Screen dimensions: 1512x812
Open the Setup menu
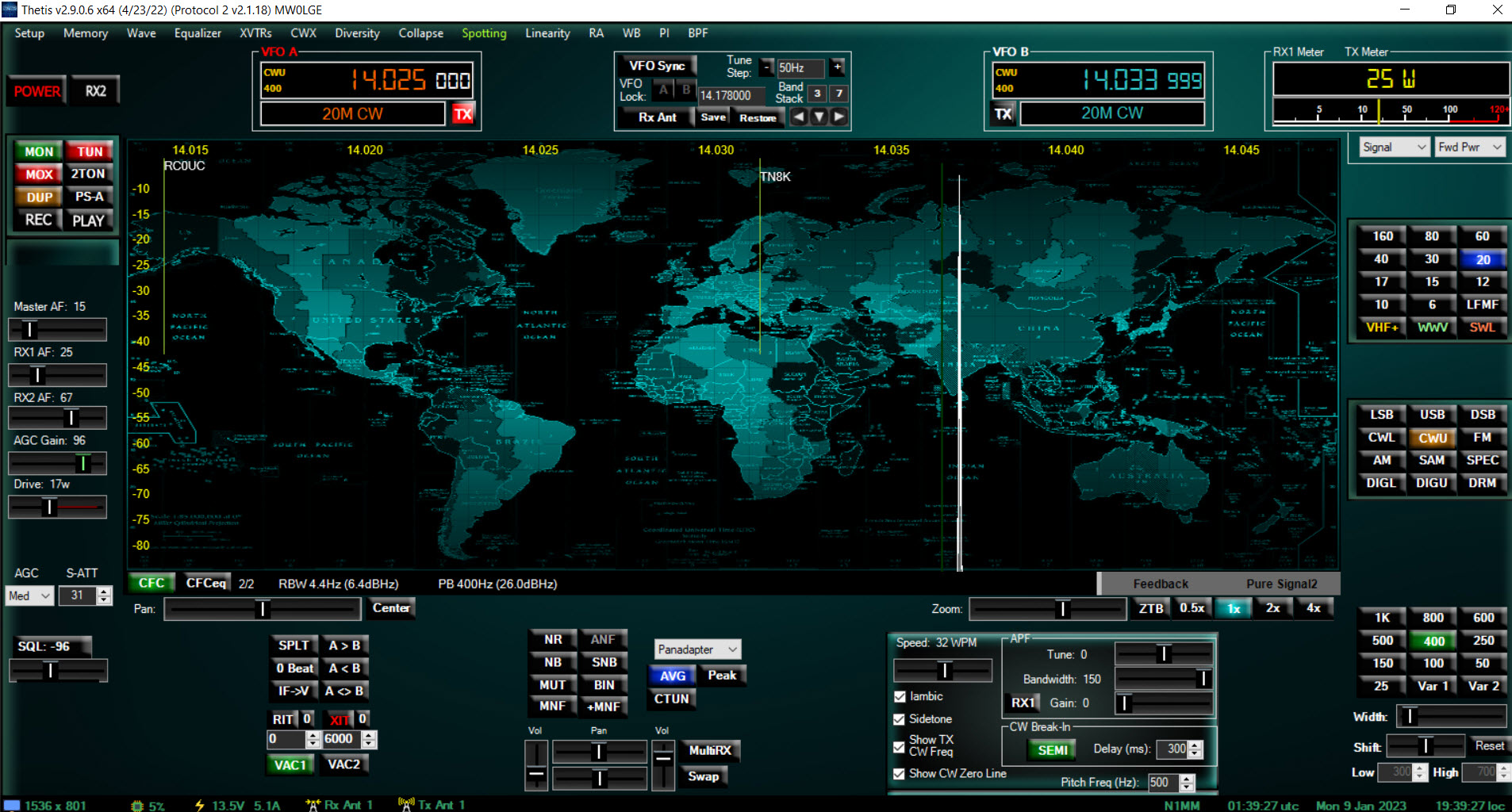(x=29, y=33)
